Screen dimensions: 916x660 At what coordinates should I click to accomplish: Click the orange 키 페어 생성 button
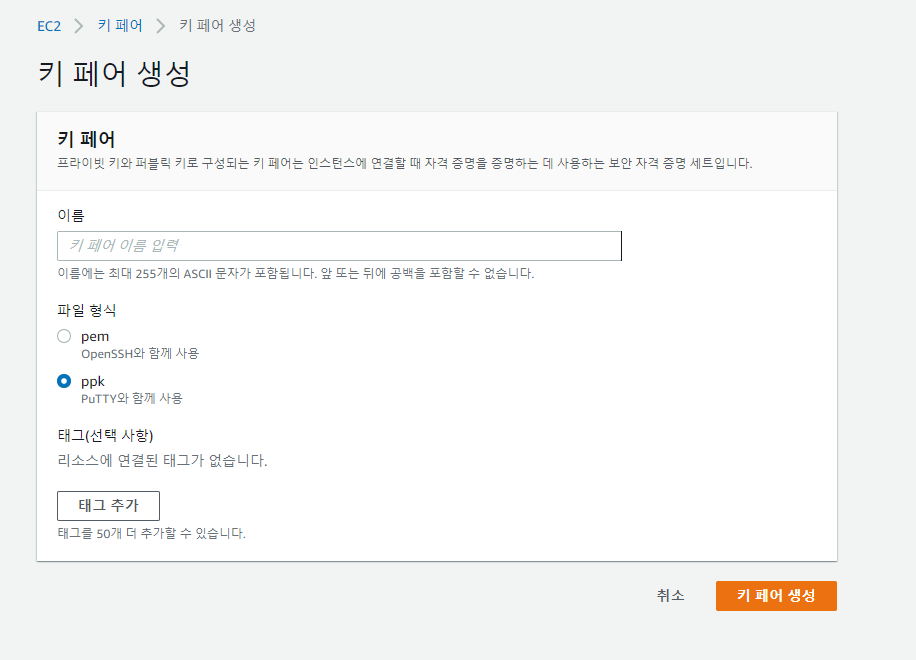click(776, 596)
